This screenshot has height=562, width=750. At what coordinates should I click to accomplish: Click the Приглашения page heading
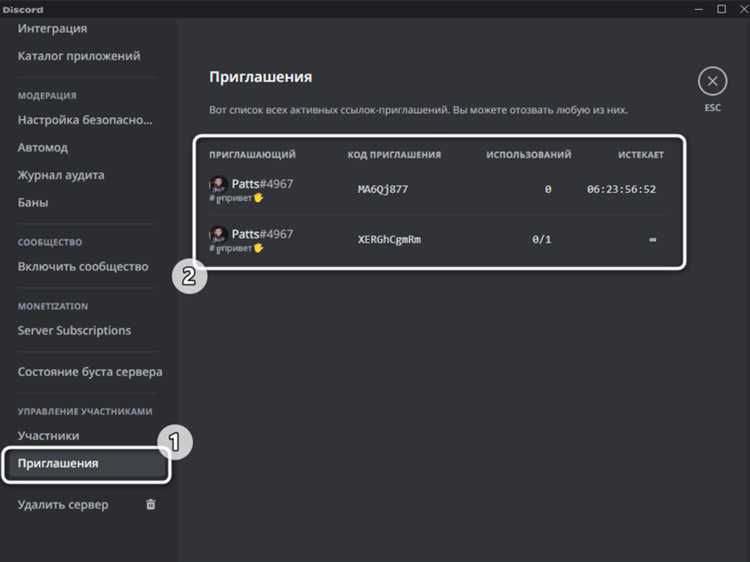(261, 77)
